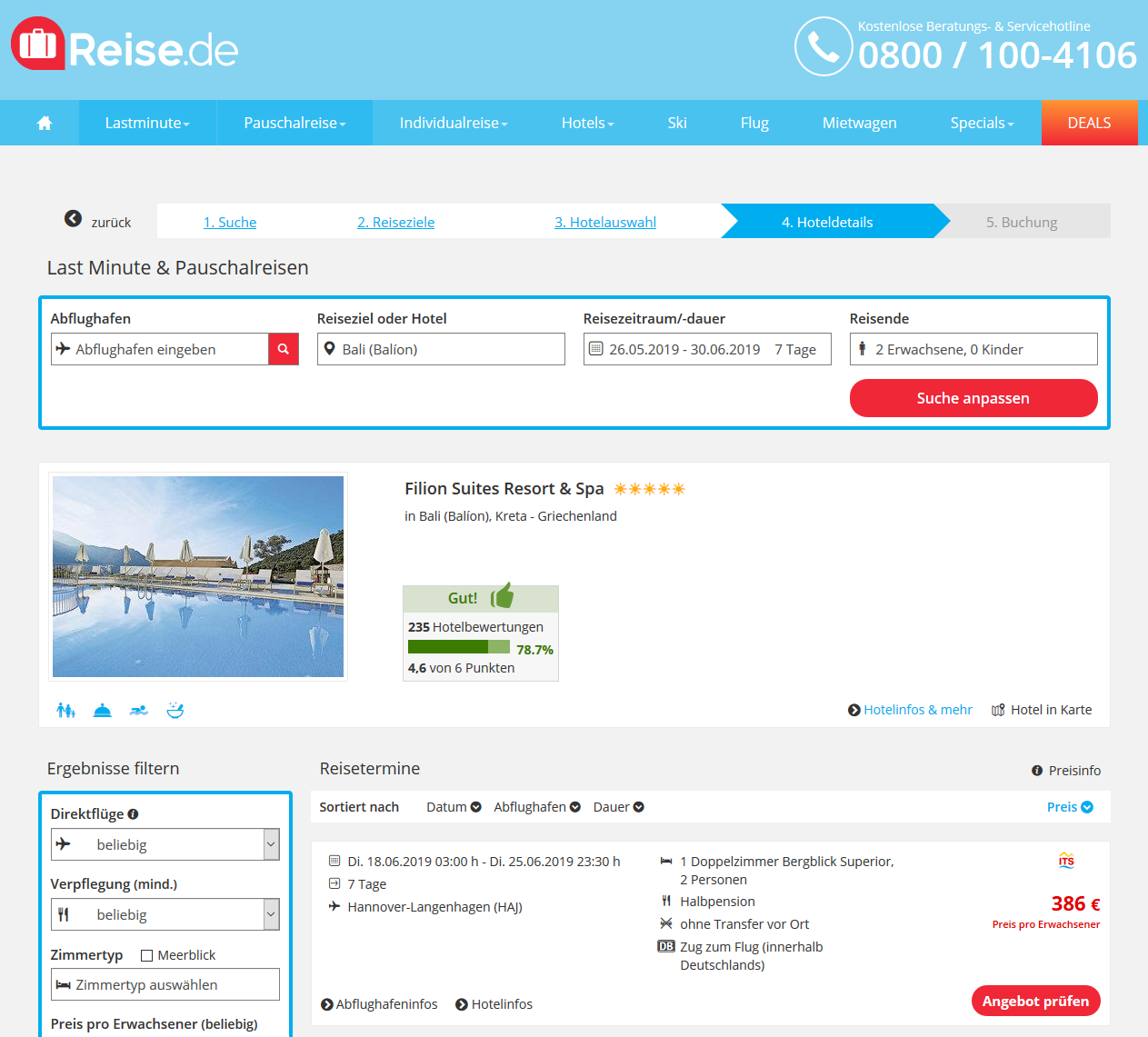Sort results by Datum

(x=454, y=807)
